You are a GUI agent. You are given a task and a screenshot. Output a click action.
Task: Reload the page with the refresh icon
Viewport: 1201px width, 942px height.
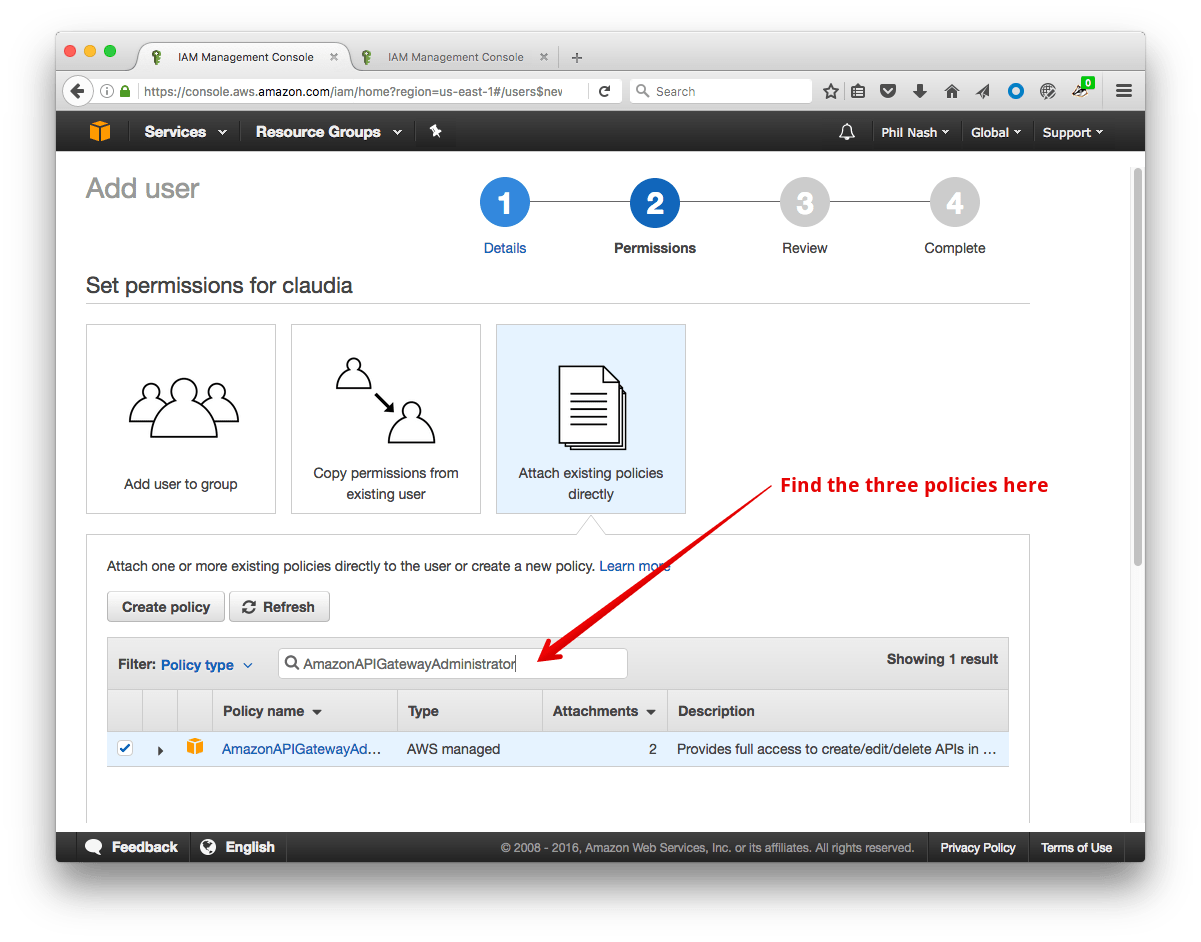pos(604,91)
